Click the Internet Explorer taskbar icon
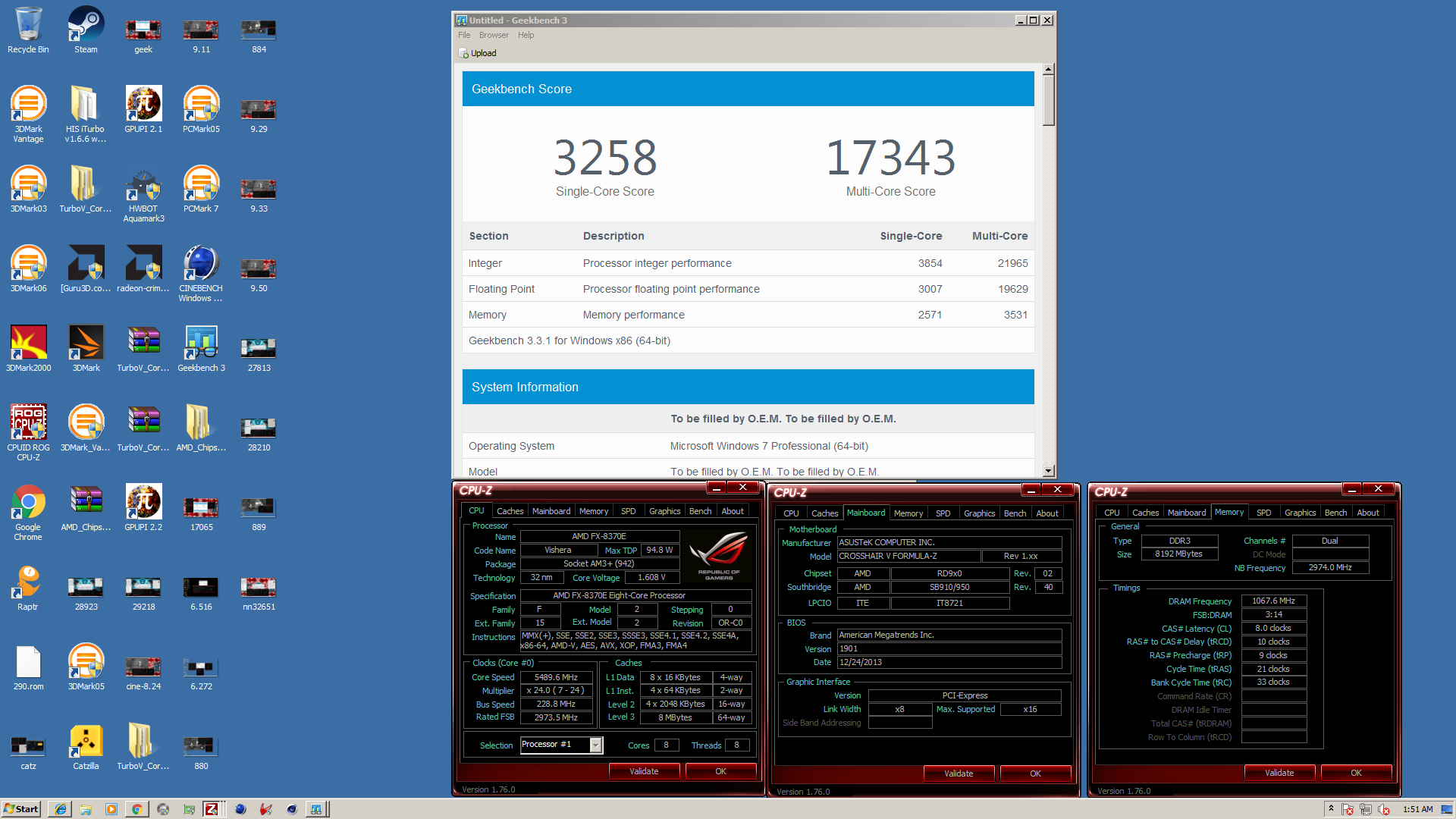 (x=60, y=809)
